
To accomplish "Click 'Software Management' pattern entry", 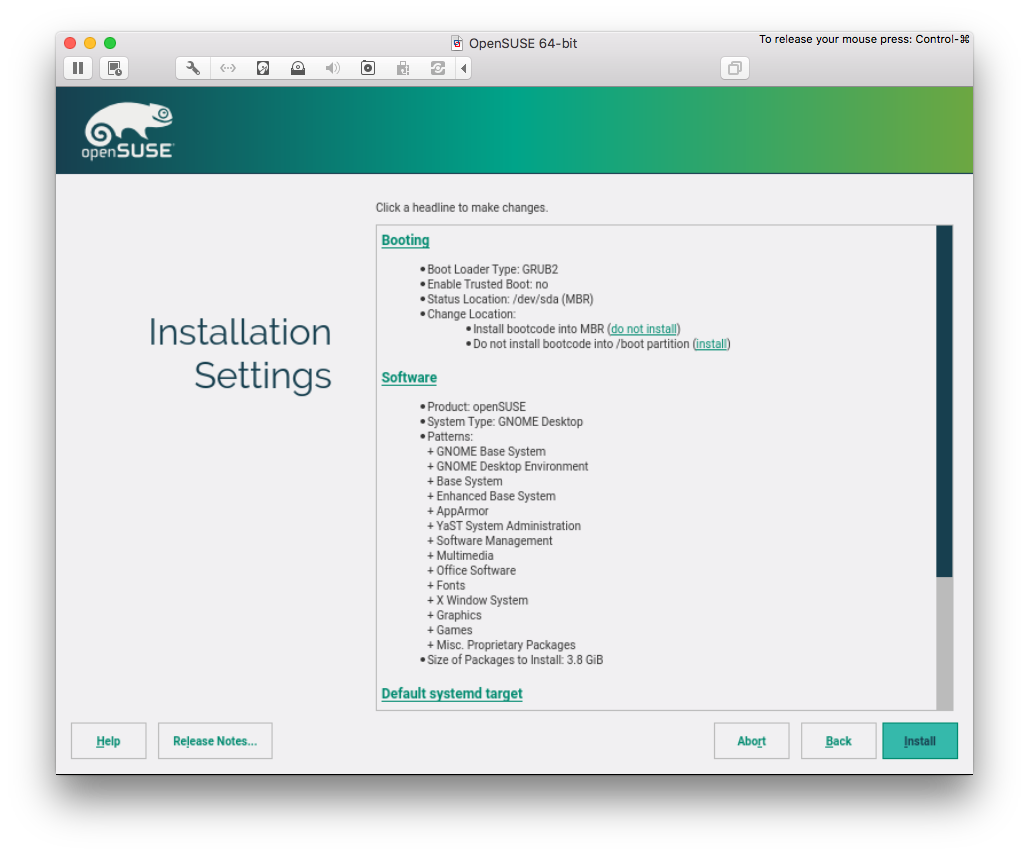I will tap(494, 541).
